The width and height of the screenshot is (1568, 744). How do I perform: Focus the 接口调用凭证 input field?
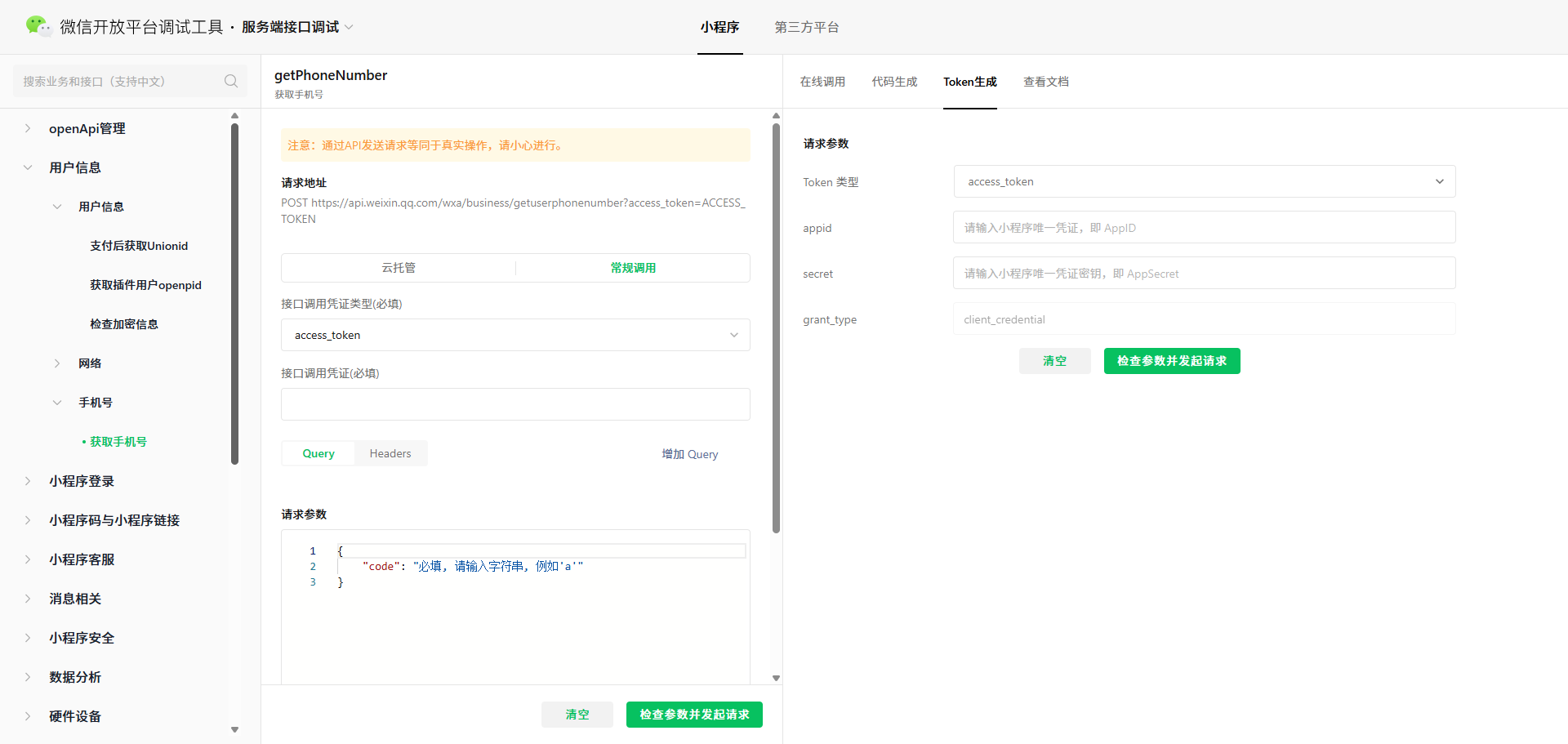tap(515, 404)
